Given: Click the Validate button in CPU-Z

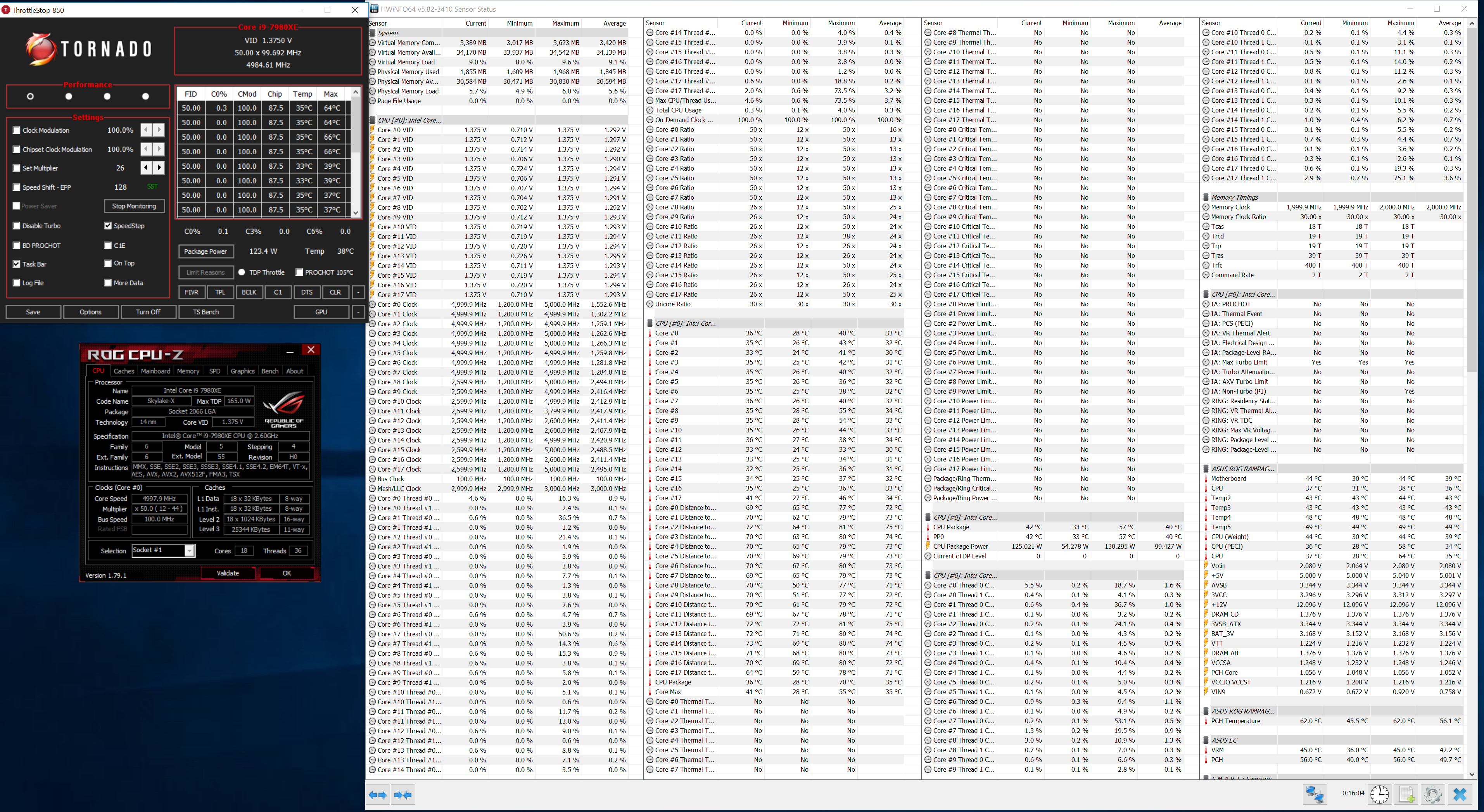Looking at the screenshot, I should click(228, 573).
